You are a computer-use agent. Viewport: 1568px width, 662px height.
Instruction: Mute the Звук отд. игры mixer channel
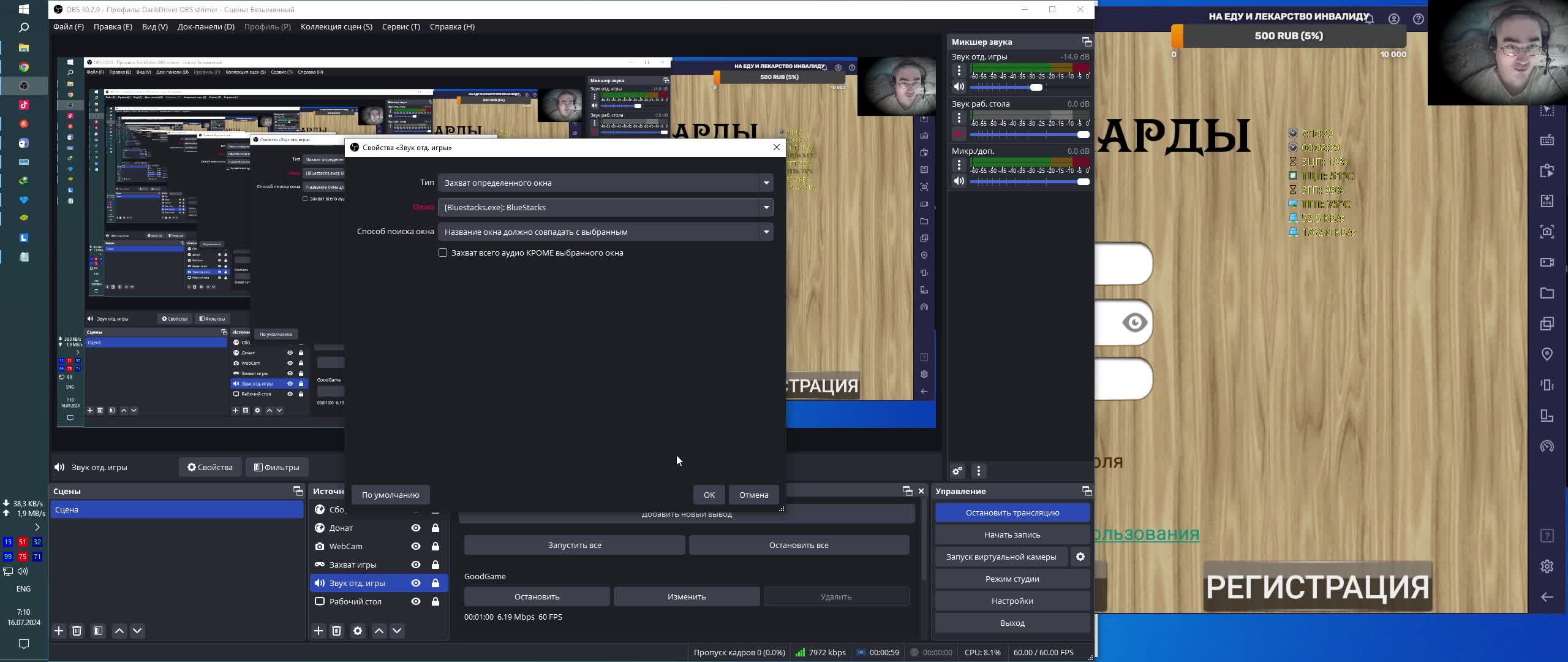(959, 86)
